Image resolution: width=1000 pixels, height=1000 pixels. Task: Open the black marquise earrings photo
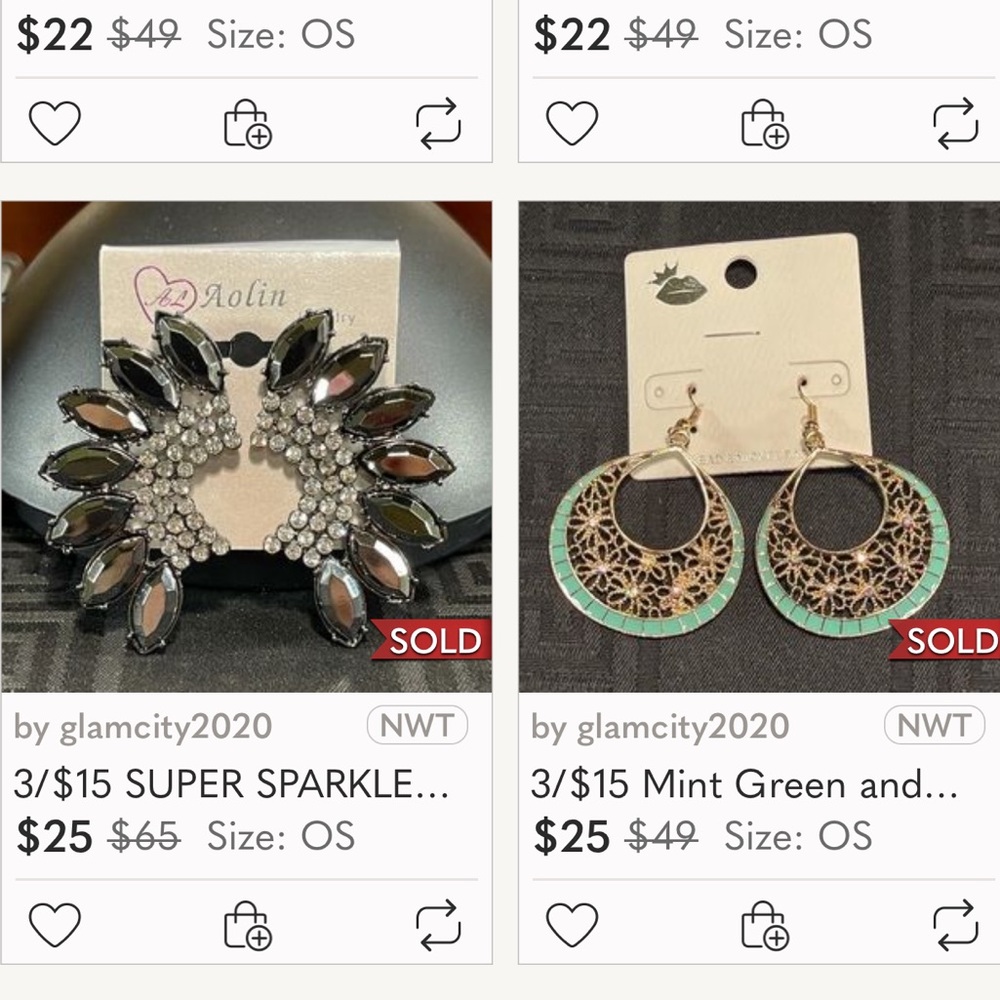tap(246, 446)
